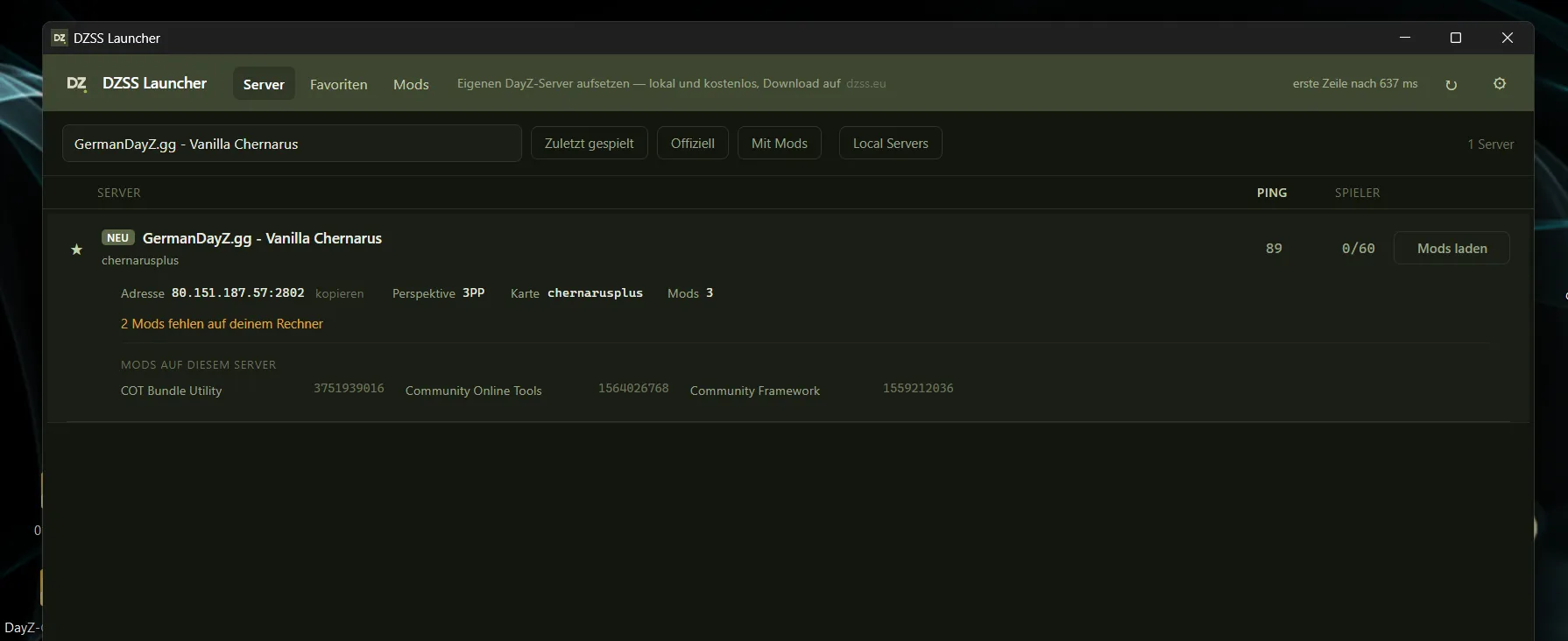Open settings via the gear icon

coord(1500,84)
